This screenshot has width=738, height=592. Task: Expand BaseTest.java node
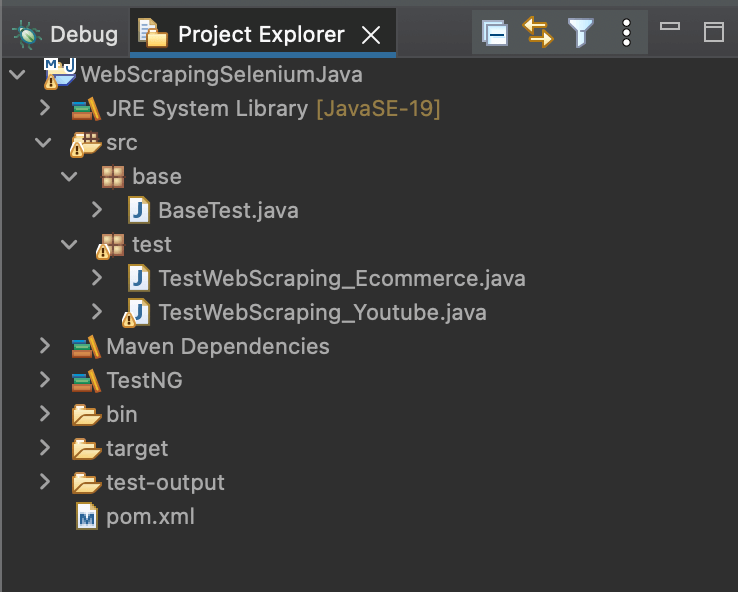click(x=97, y=210)
